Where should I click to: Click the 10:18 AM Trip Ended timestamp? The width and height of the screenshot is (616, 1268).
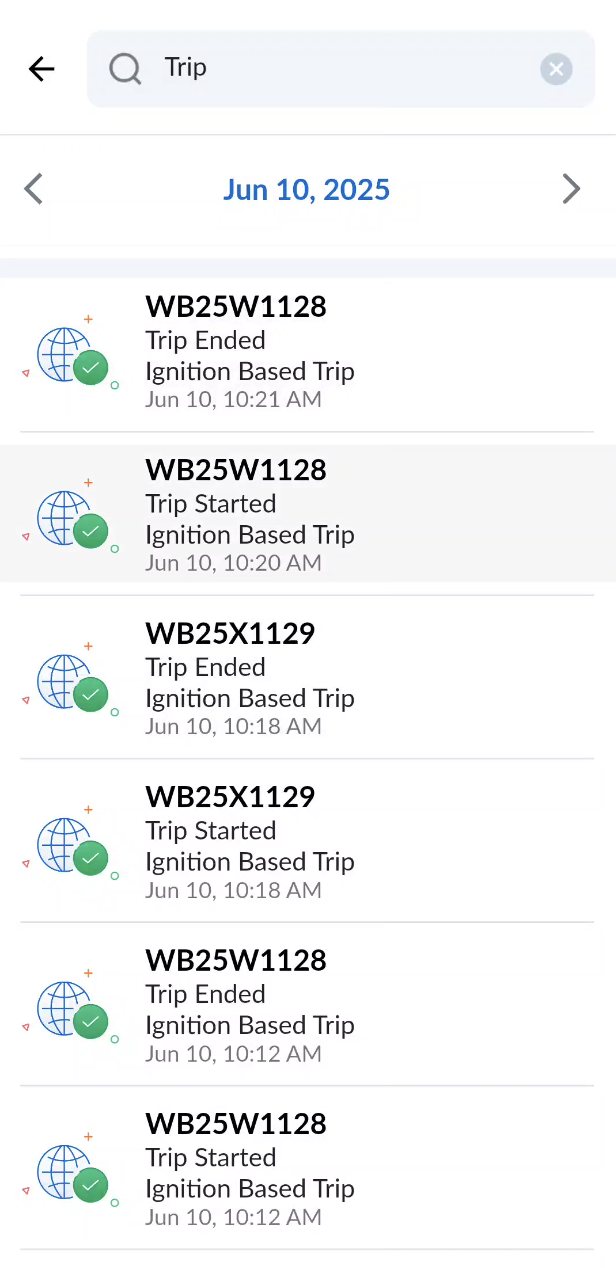coord(233,727)
